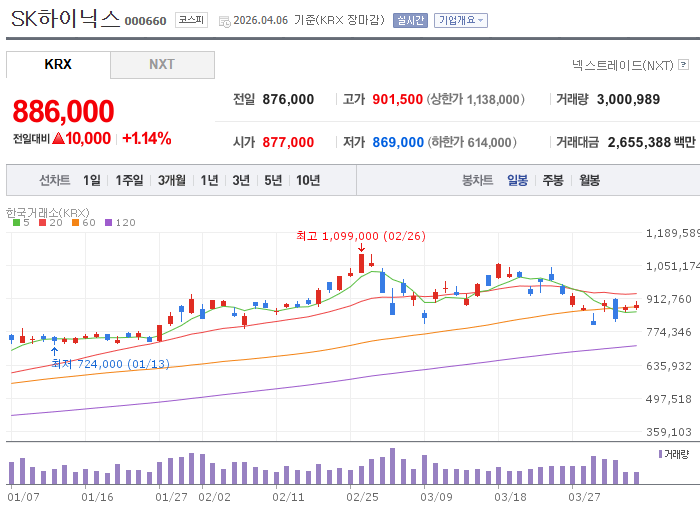Click the 한국거래소(KRX) chart label
Screen dimensions: 700x506
(x=48, y=213)
